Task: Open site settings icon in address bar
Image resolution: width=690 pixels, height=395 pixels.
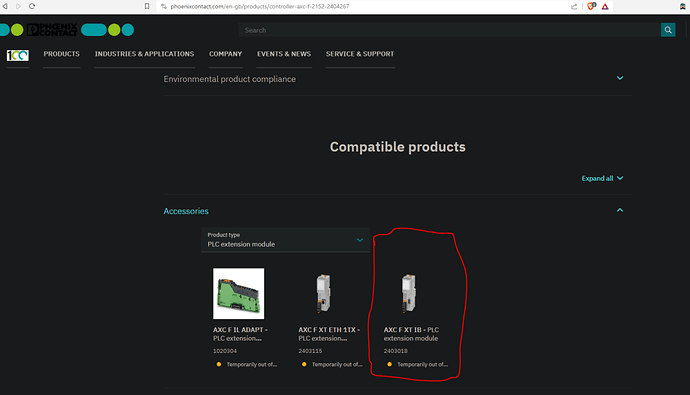Action: click(x=164, y=6)
